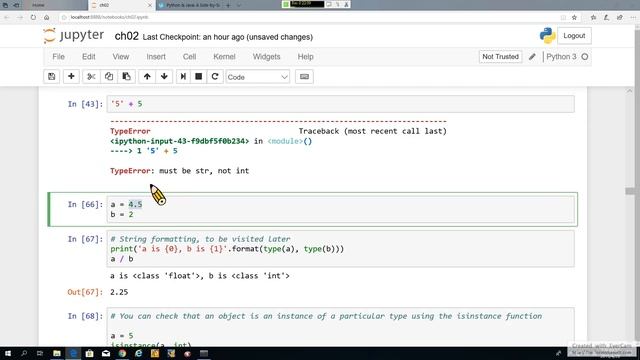Click the kernel idle circle indicator
Screen dimensions: 640x360
(x=585, y=57)
